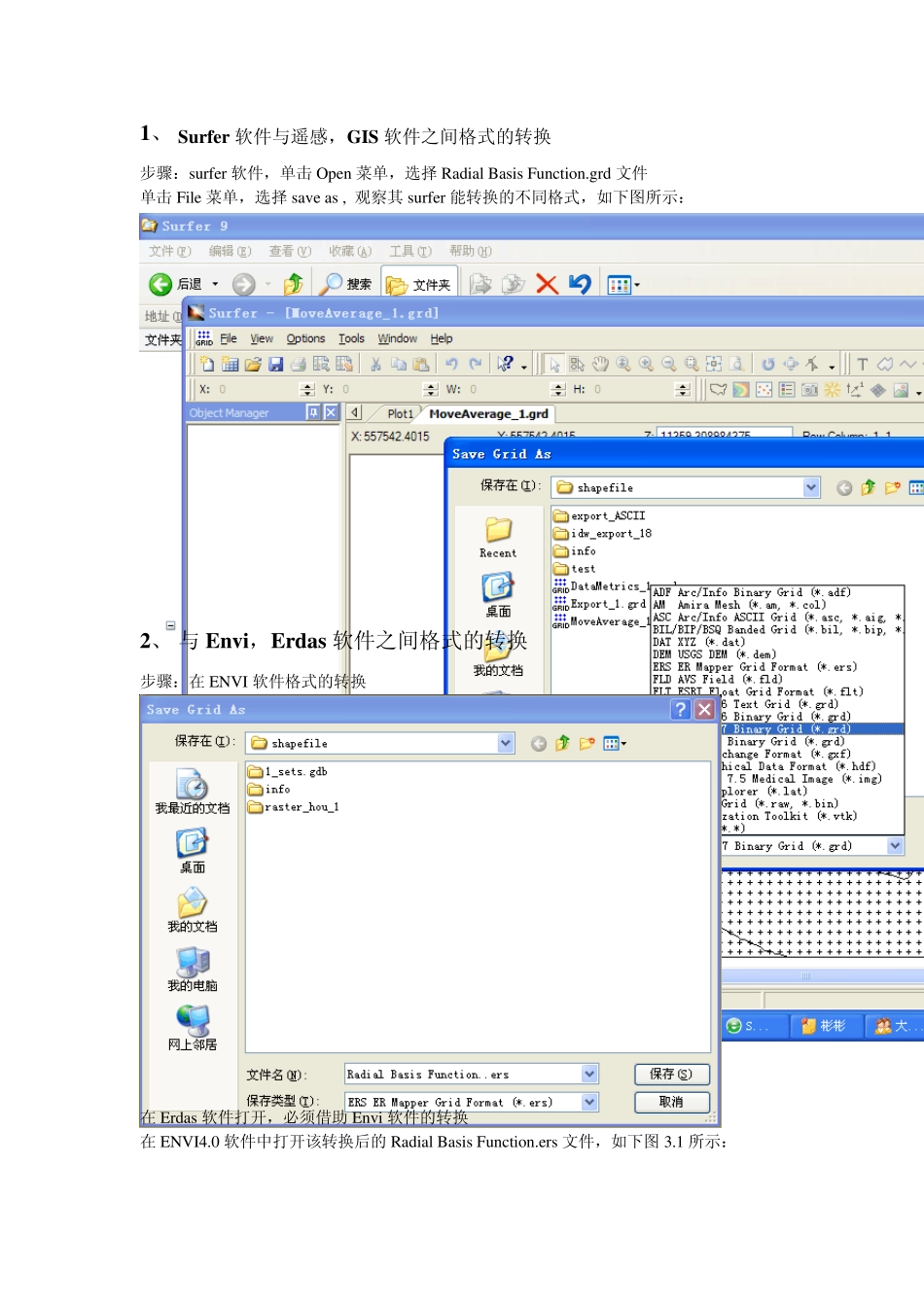
Task: Open the 文件名 filename dropdown arrow
Action: click(x=589, y=1074)
